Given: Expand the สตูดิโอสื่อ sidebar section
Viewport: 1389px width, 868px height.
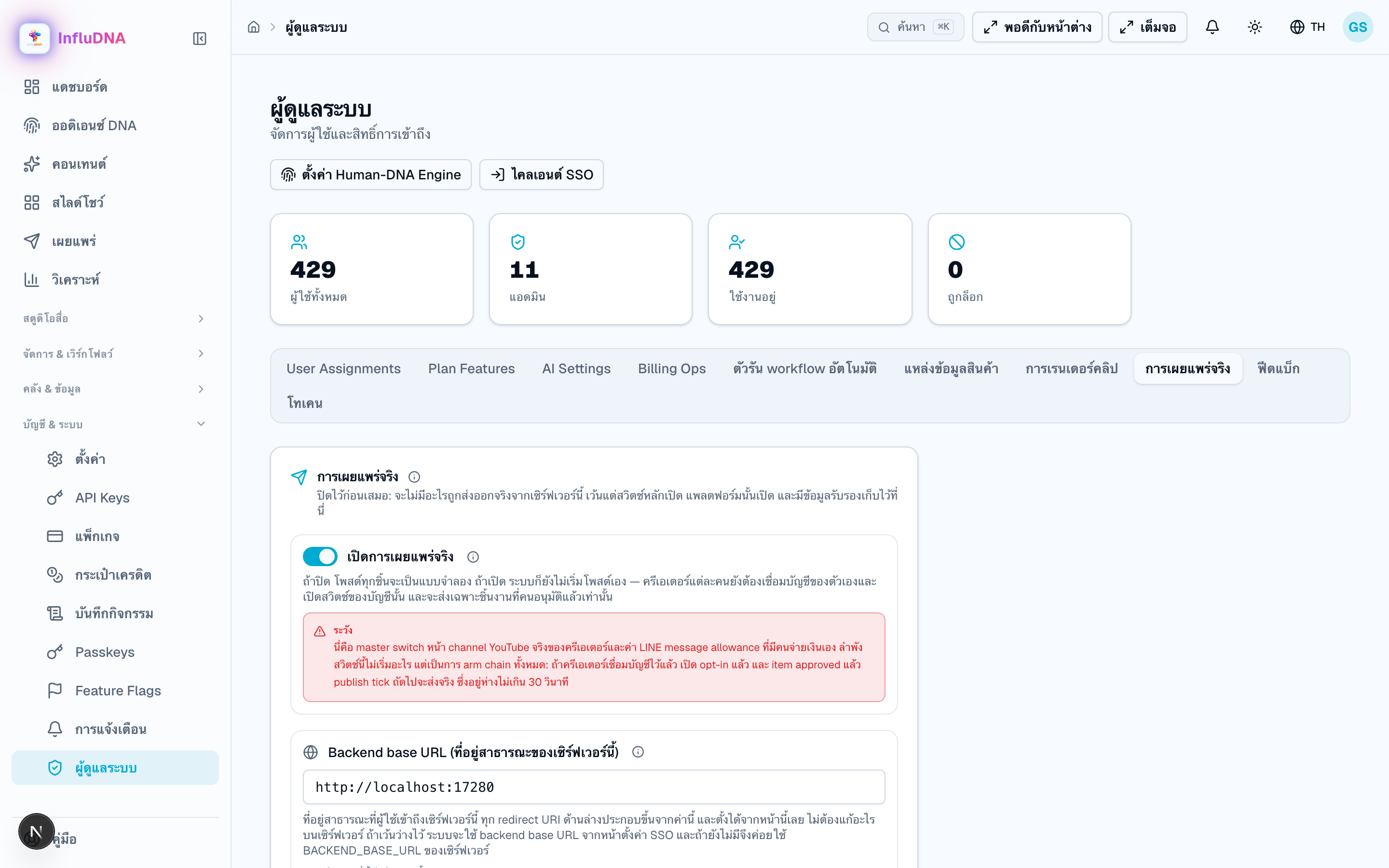Looking at the screenshot, I should point(114,318).
